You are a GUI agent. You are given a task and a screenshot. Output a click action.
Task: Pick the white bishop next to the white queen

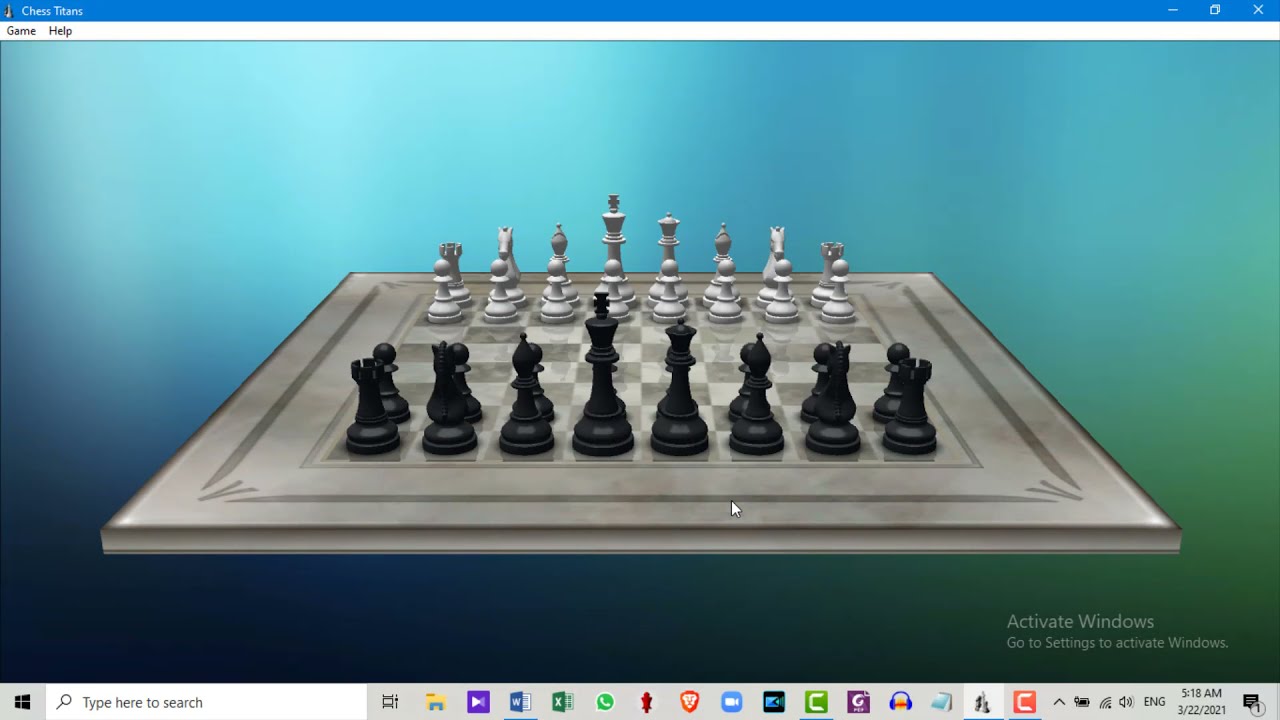coord(723,243)
